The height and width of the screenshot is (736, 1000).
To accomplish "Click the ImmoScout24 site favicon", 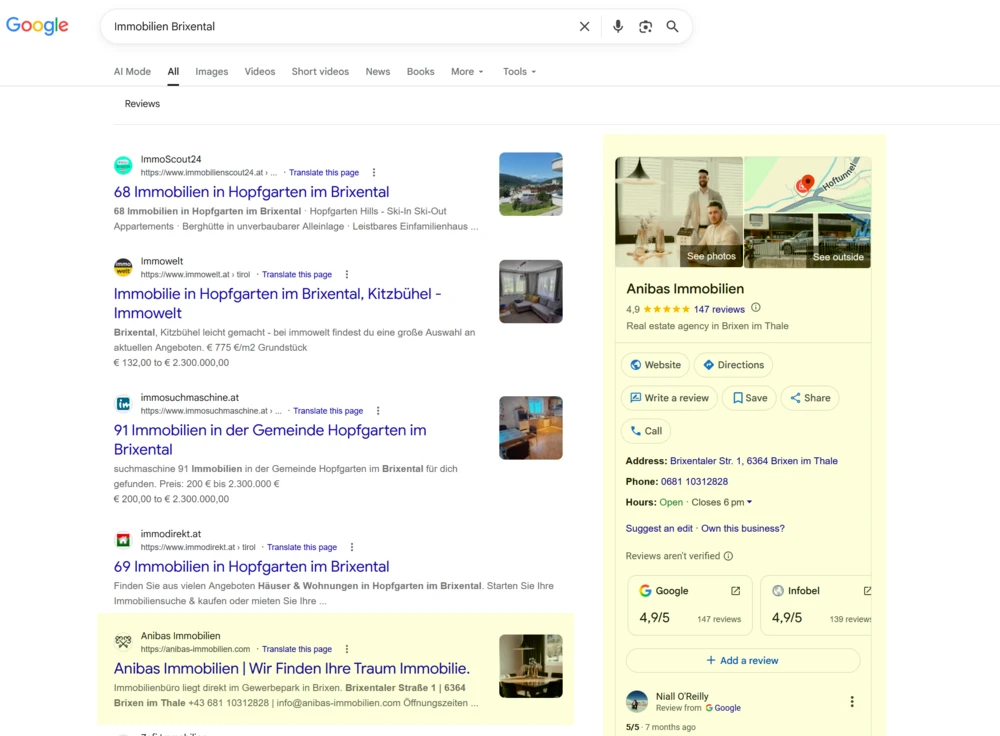I will (x=123, y=165).
